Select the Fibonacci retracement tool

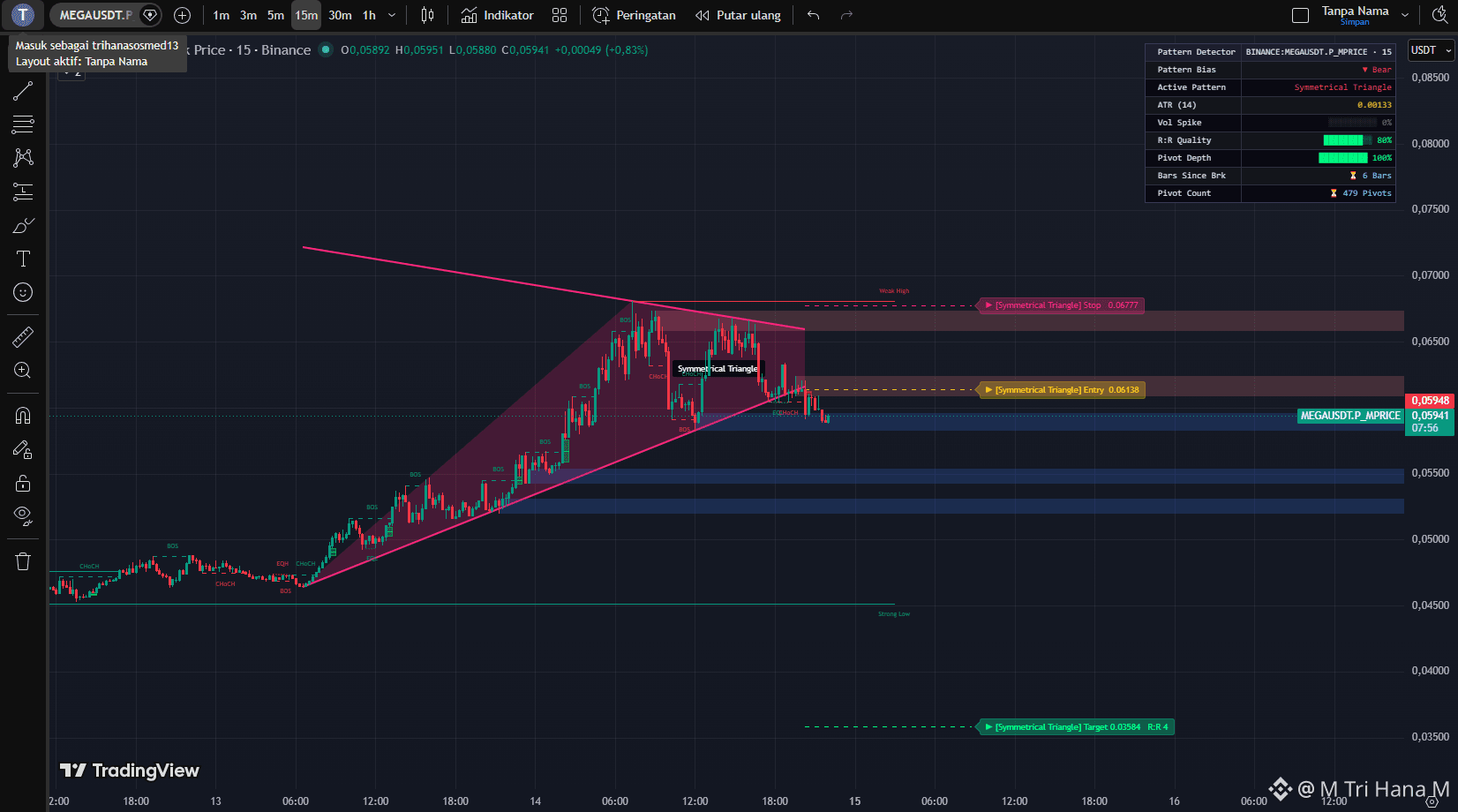click(x=23, y=124)
